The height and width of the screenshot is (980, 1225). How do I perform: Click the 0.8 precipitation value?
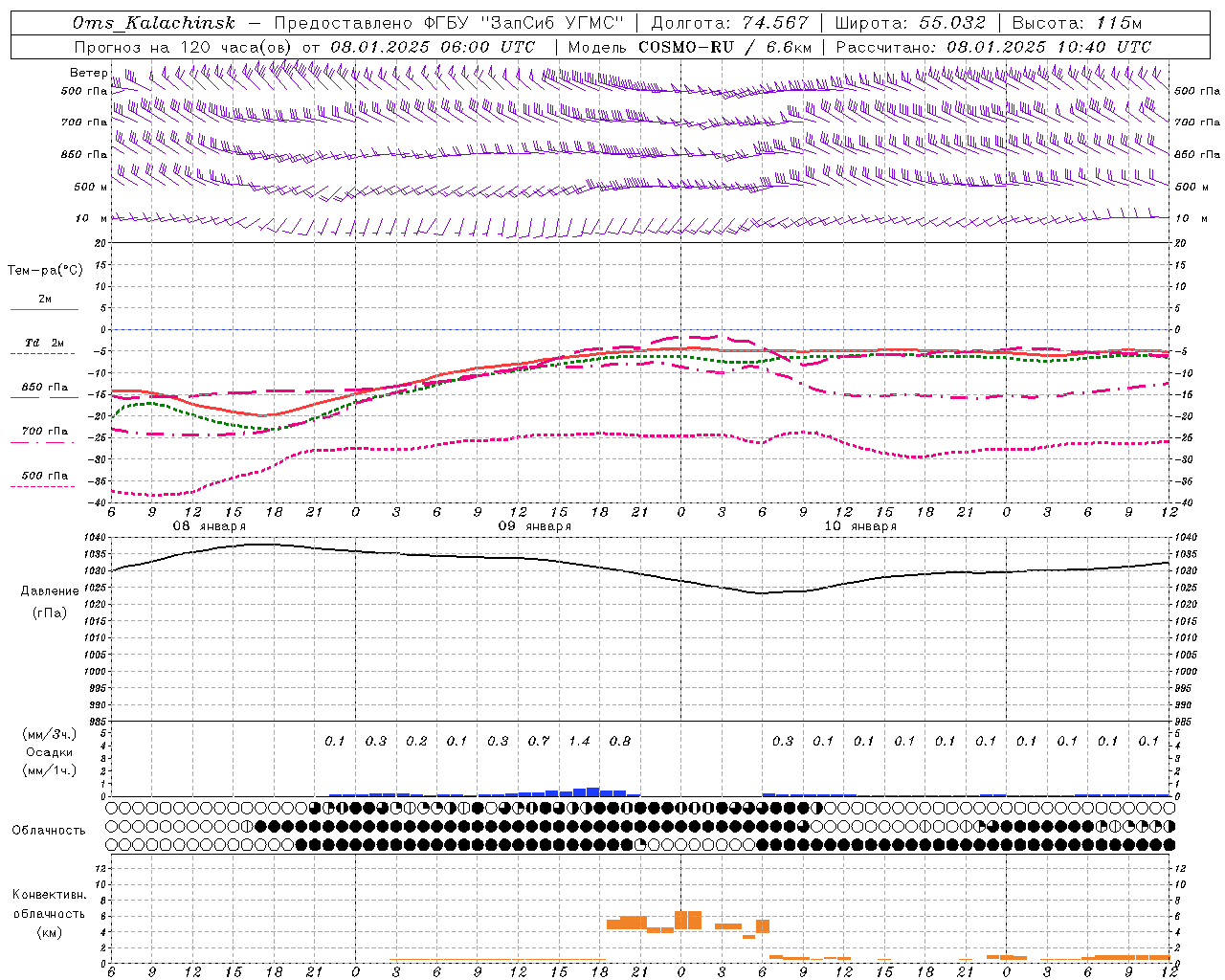pyautogui.click(x=620, y=741)
